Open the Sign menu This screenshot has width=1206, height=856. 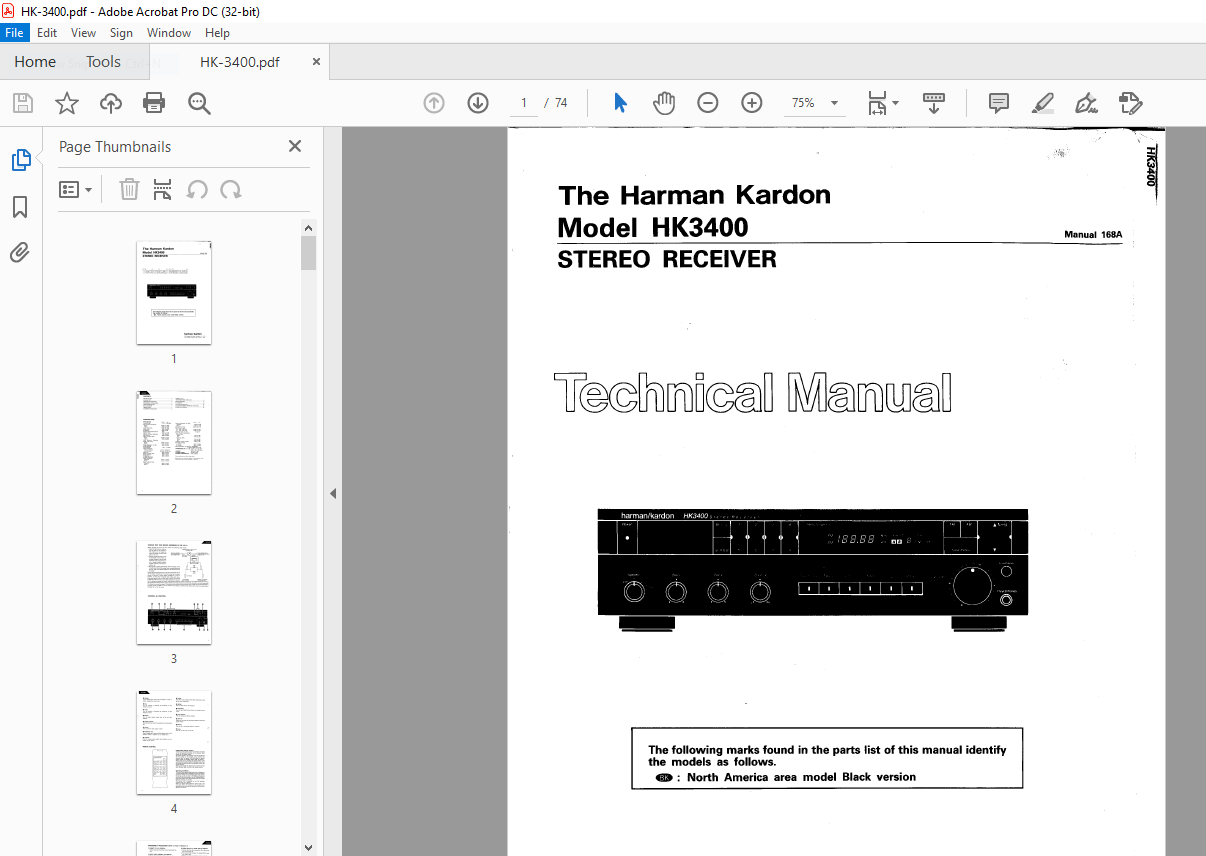click(121, 33)
